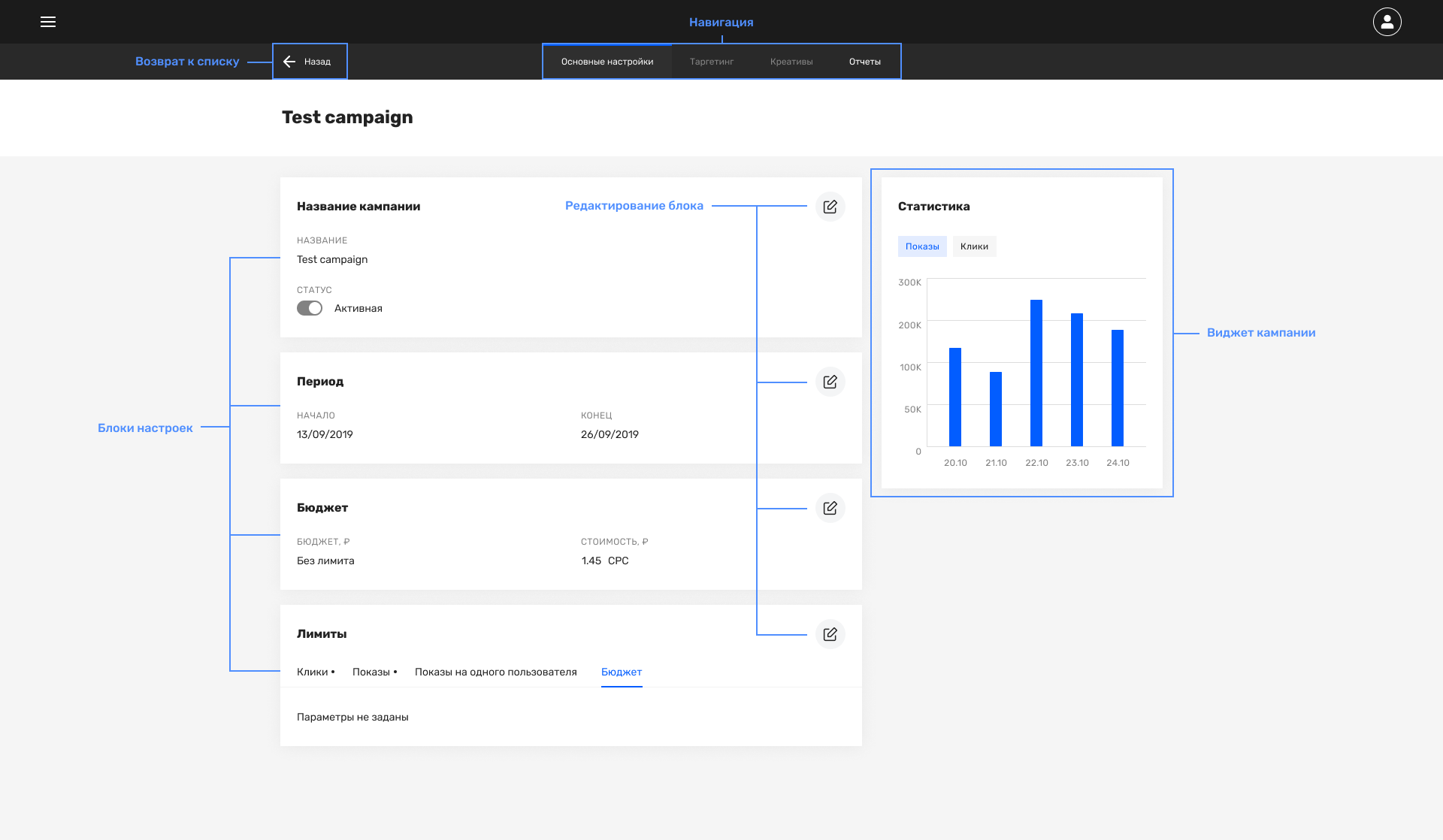Click the Test campaign page title

click(347, 117)
